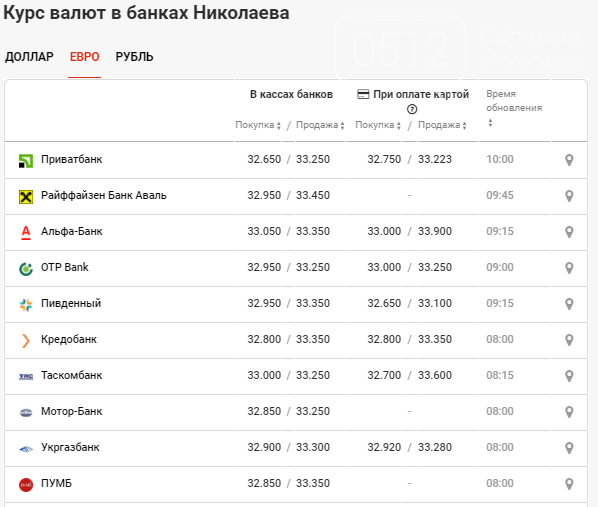Click the credit card icon in header
This screenshot has width=598, height=507.
pos(363,94)
